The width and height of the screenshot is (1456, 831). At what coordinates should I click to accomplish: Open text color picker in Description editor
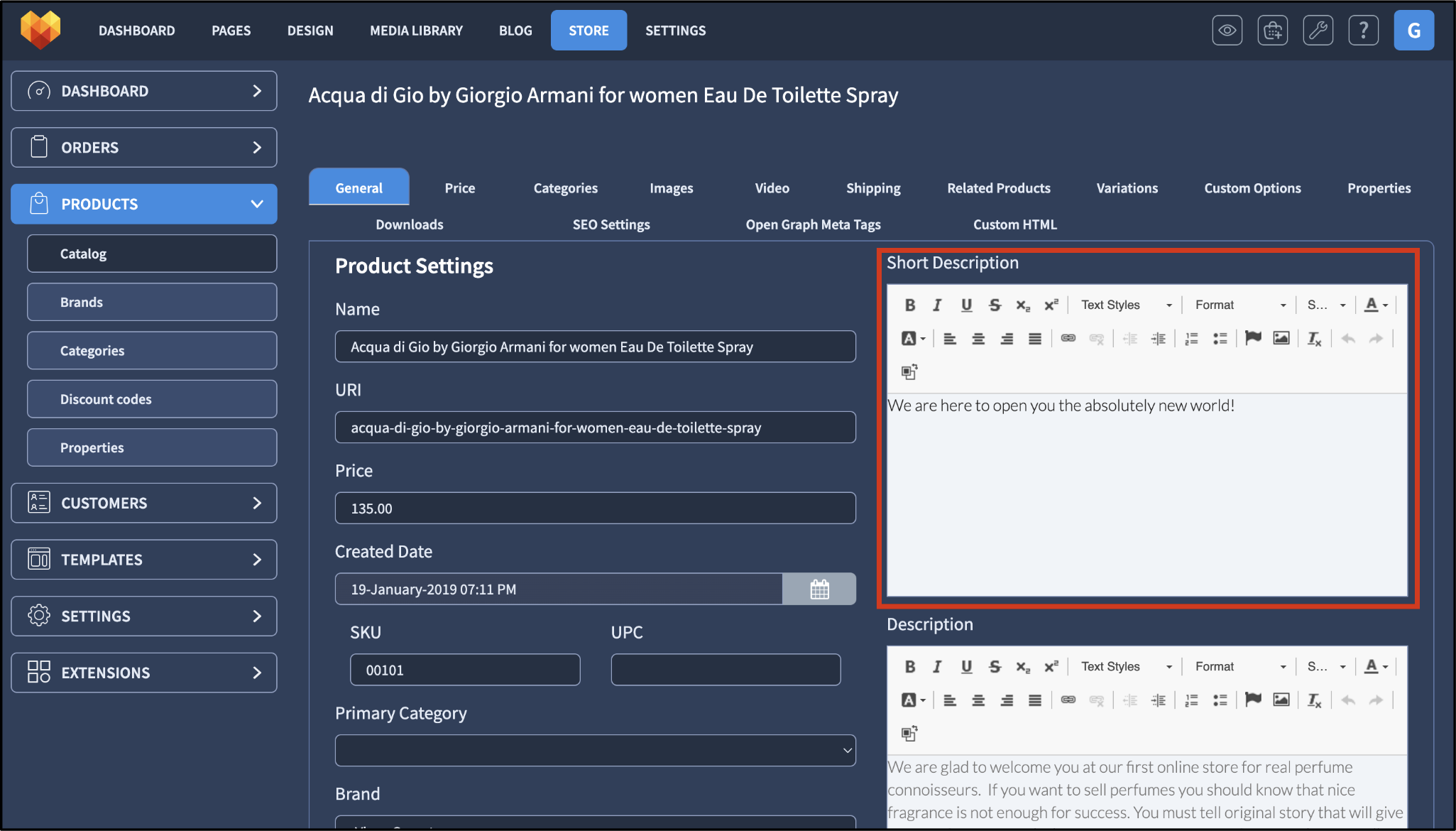pos(1376,667)
